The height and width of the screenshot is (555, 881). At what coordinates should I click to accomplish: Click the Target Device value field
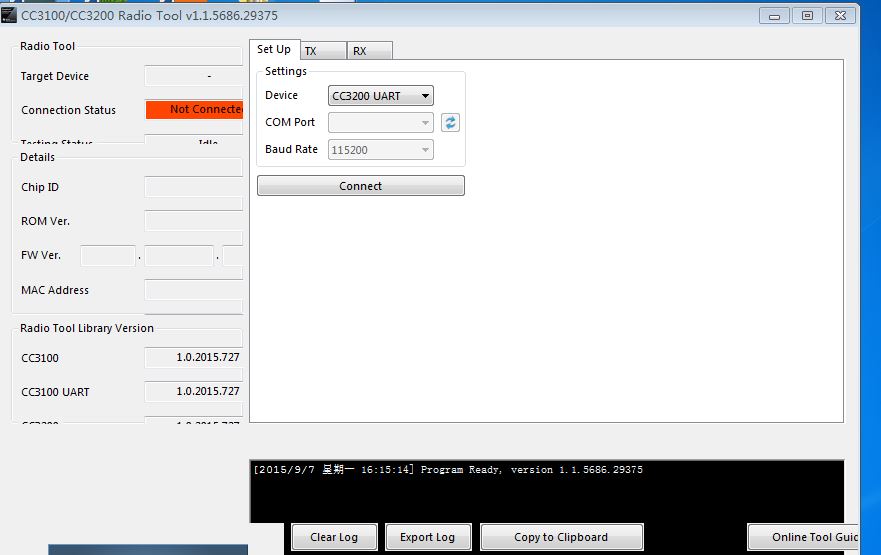click(193, 76)
